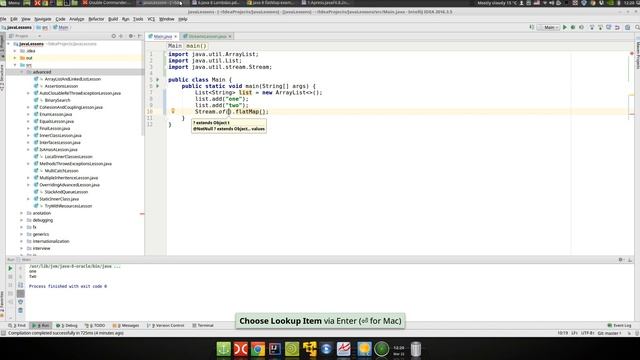Open Double Commander window in top taskbar
Screen dimensions: 640x360
click(107, 3)
